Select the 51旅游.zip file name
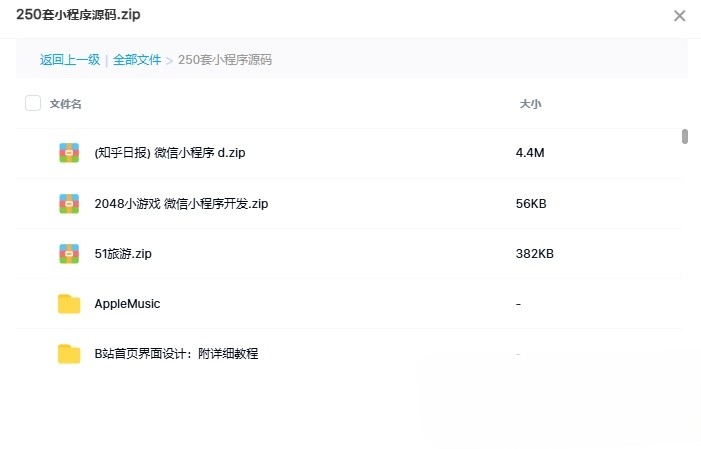The height and width of the screenshot is (449, 701). pyautogui.click(x=123, y=254)
